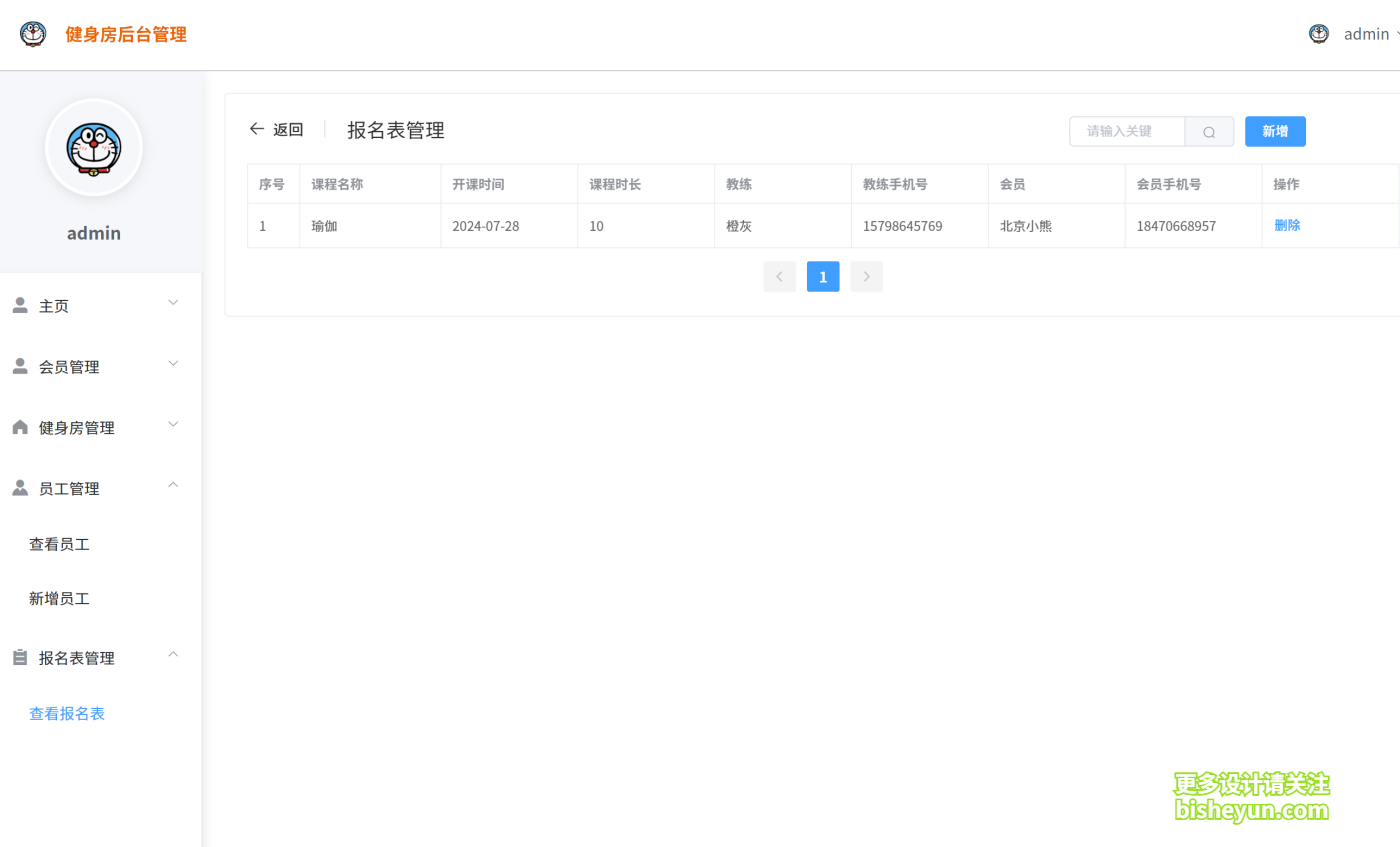The height and width of the screenshot is (847, 1400).
Task: Click the admin avatar in the sidebar
Action: point(93,147)
